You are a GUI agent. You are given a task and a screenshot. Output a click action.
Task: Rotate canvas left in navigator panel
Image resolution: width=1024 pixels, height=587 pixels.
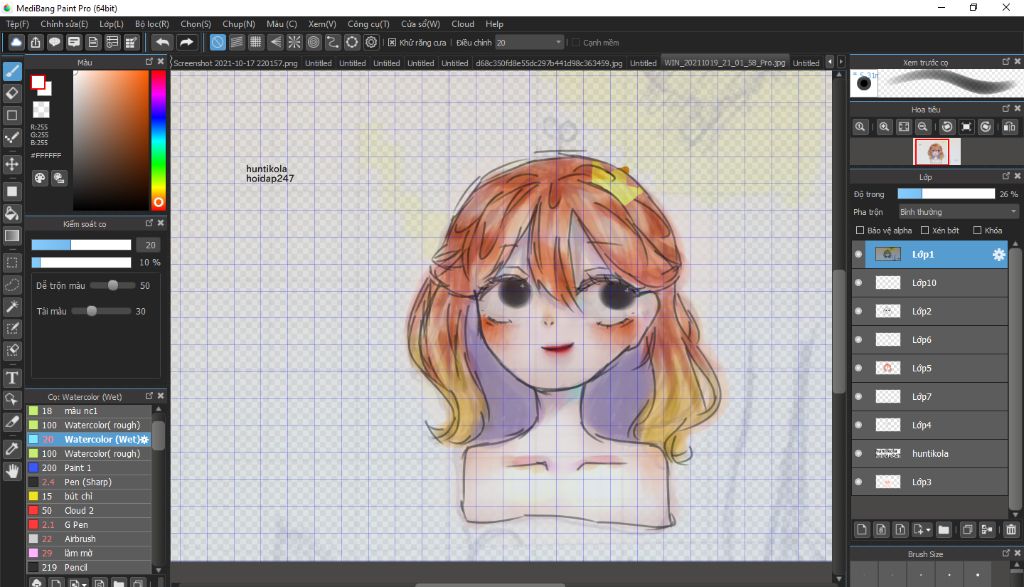point(947,127)
